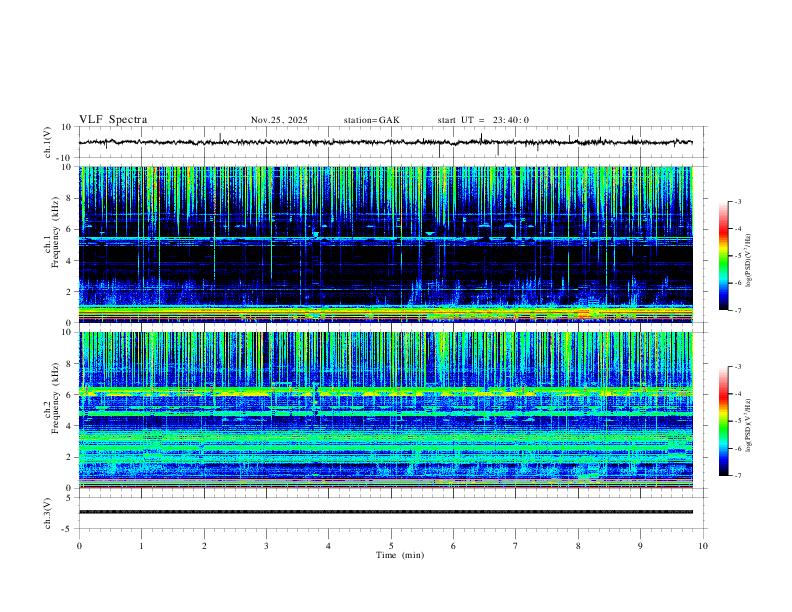
Task: Click the ch.2 "Frequency (kHz)" axis label
Action: (x=56, y=398)
